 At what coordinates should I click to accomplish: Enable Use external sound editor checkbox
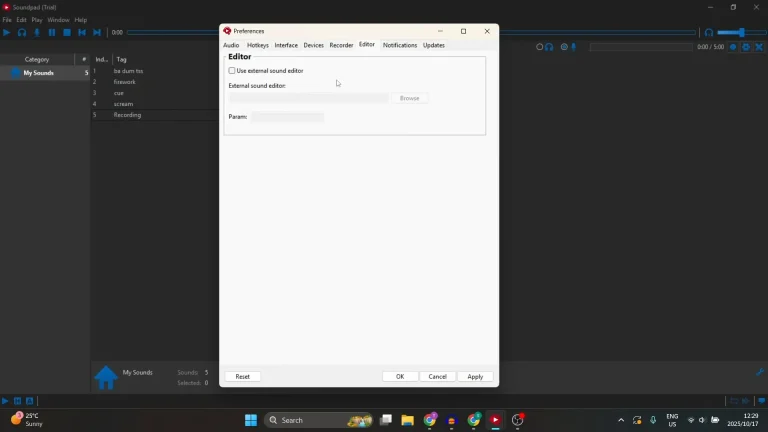(x=232, y=71)
